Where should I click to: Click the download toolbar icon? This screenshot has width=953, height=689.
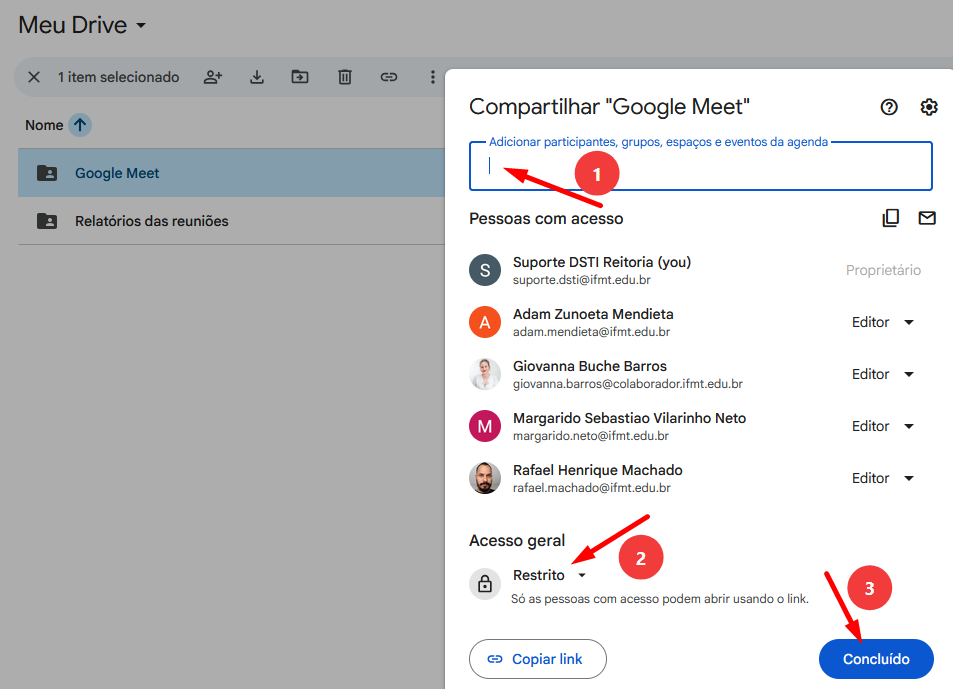point(257,77)
